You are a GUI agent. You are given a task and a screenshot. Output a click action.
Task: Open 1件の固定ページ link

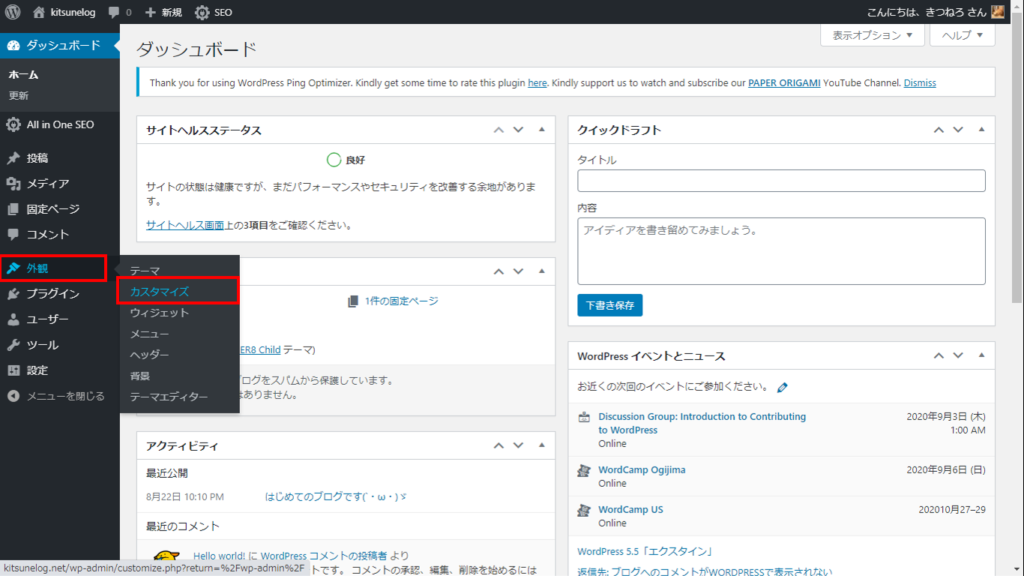[401, 301]
